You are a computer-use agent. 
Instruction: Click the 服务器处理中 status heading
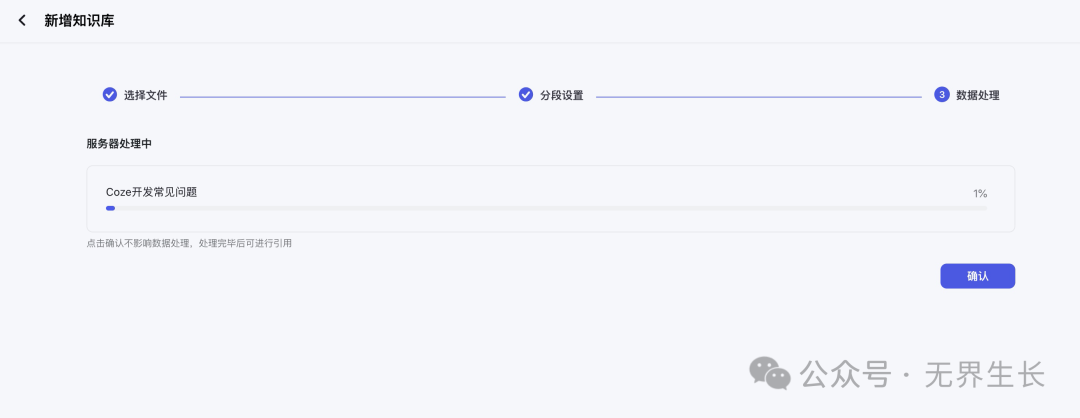pyautogui.click(x=119, y=144)
